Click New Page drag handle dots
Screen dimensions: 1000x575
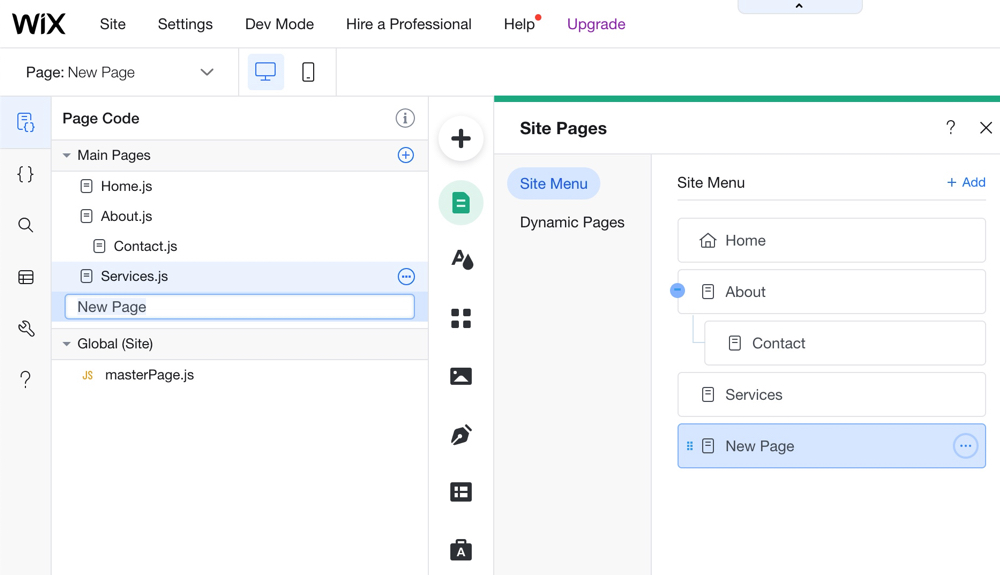(689, 446)
